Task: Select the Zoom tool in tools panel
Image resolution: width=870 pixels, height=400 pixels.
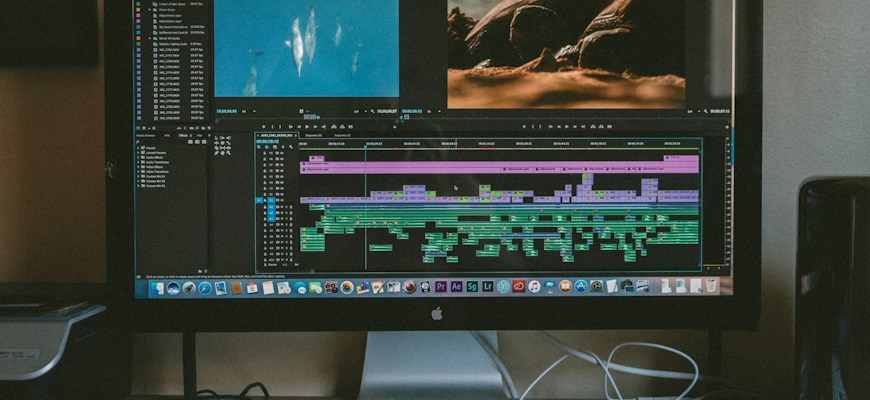Action: (229, 153)
